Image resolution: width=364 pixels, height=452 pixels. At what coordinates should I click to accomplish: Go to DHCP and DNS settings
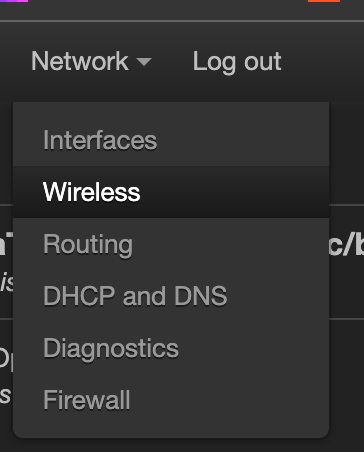click(x=171, y=296)
